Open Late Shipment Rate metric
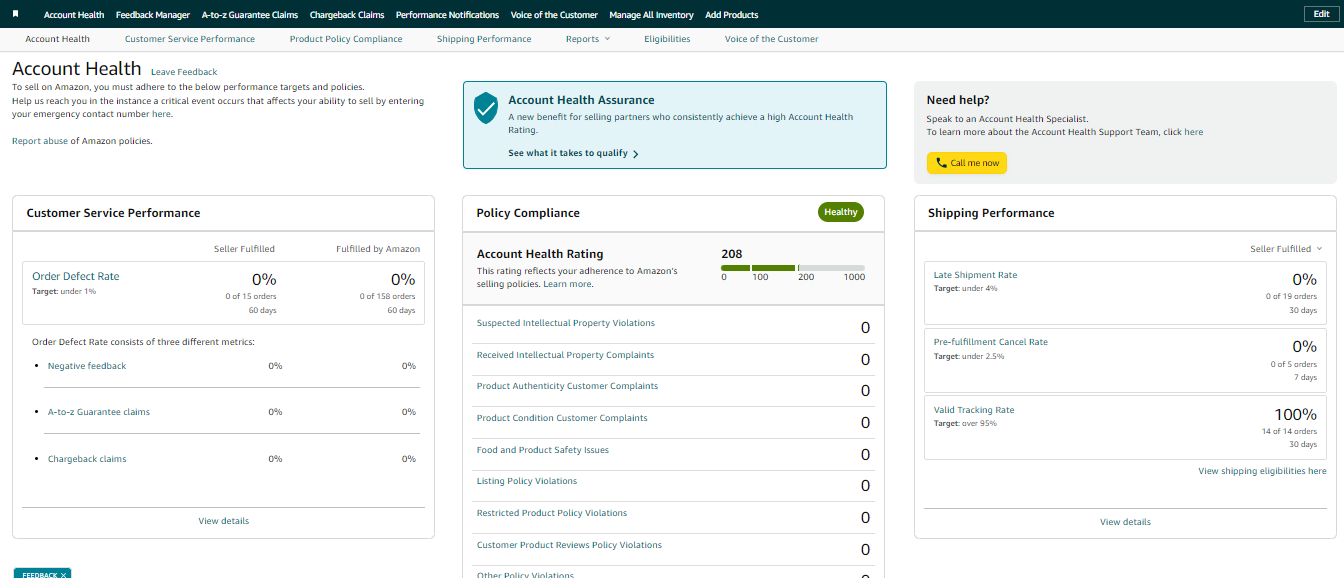The image size is (1344, 578). (x=975, y=275)
